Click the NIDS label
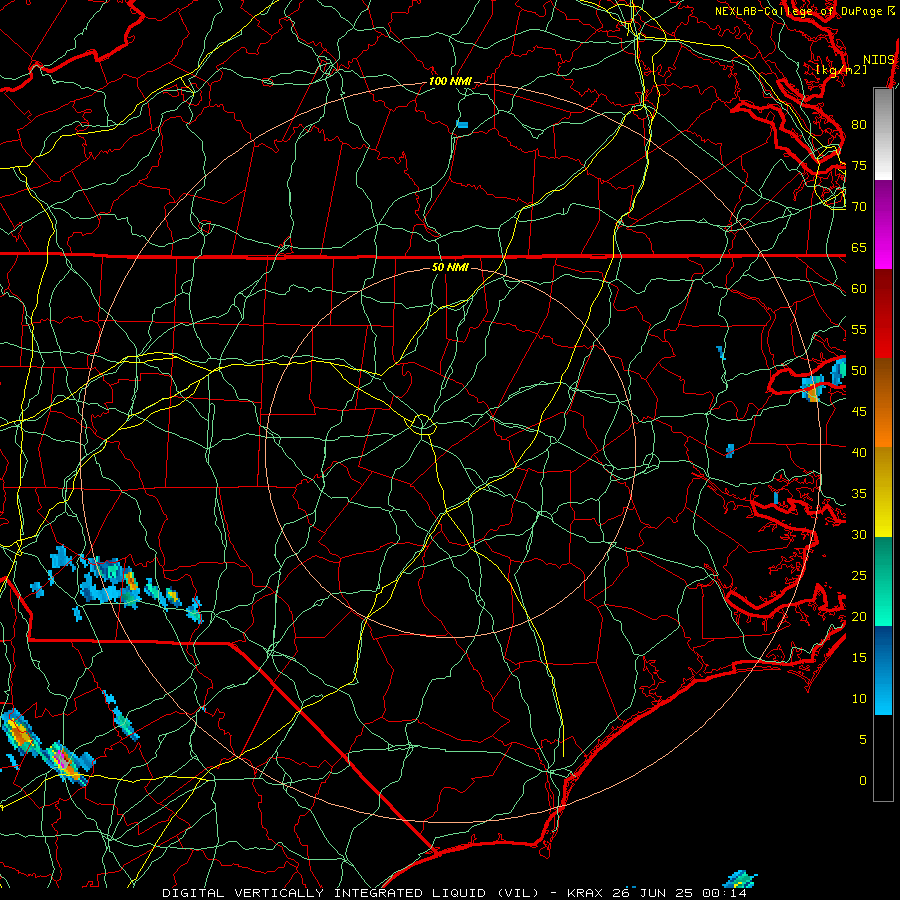Screen dimensions: 900x900 [x=878, y=60]
